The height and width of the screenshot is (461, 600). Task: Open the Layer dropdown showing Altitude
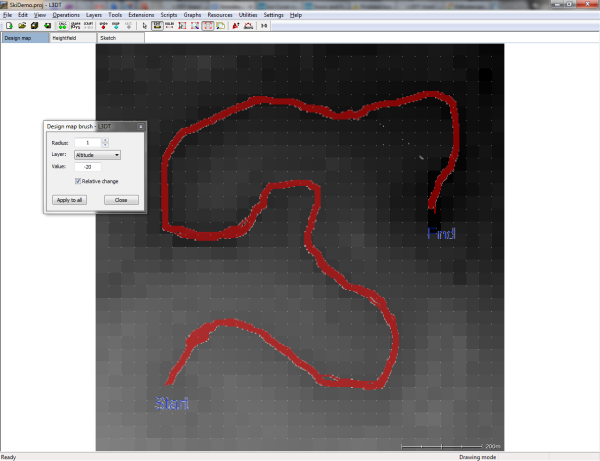[97, 155]
